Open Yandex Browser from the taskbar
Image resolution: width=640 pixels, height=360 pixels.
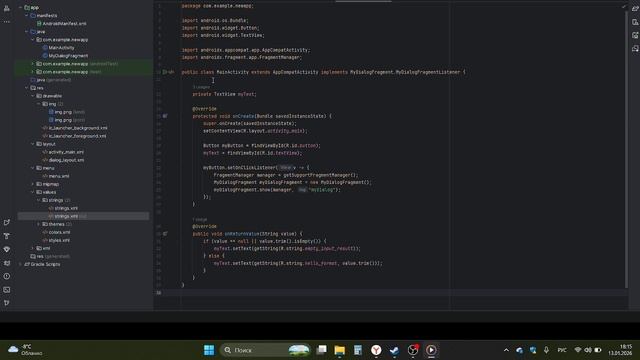[x=376, y=350]
